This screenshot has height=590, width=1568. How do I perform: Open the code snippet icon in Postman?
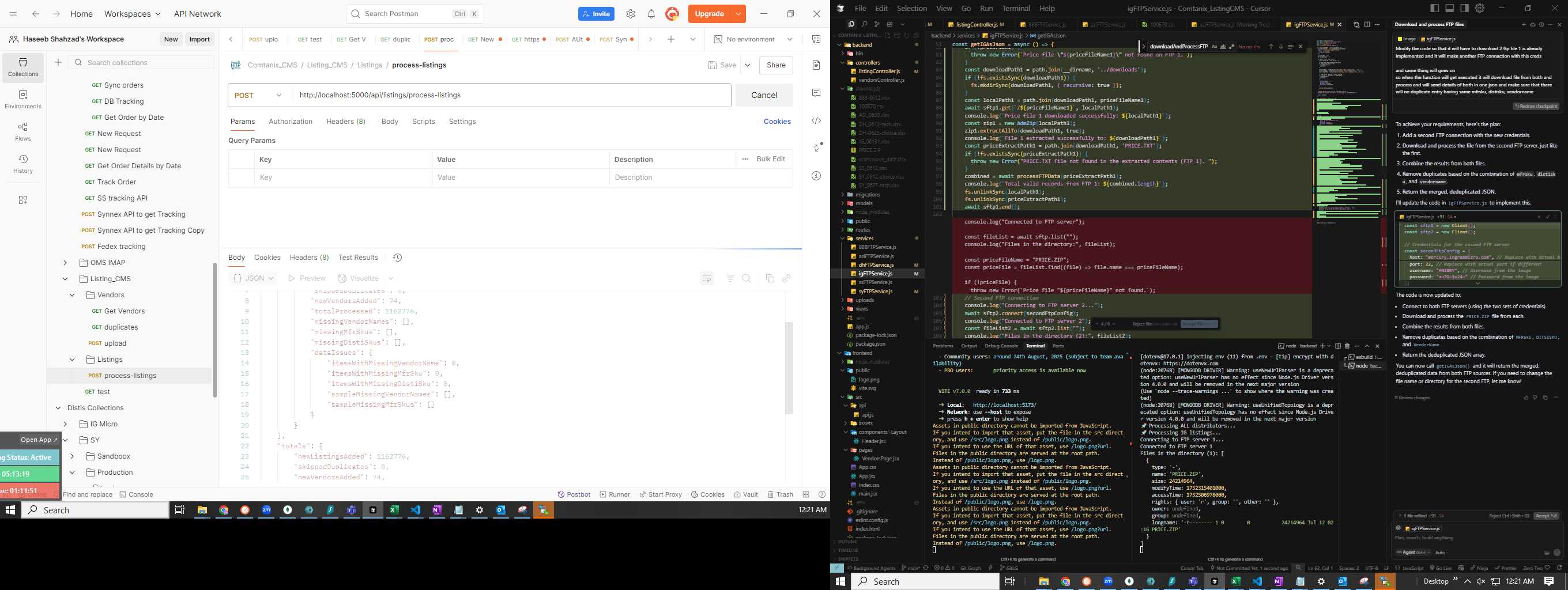coord(816,120)
